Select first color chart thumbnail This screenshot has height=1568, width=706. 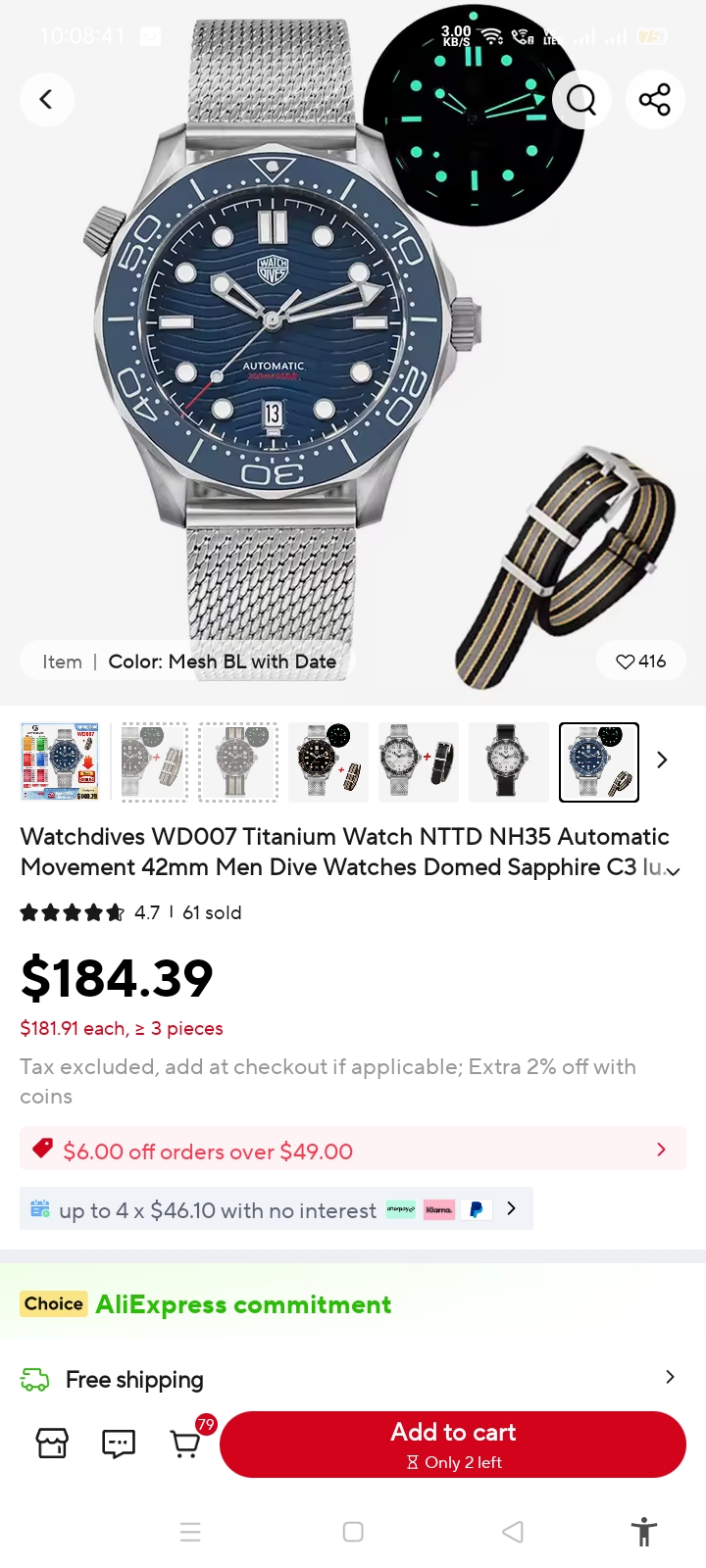[x=60, y=762]
